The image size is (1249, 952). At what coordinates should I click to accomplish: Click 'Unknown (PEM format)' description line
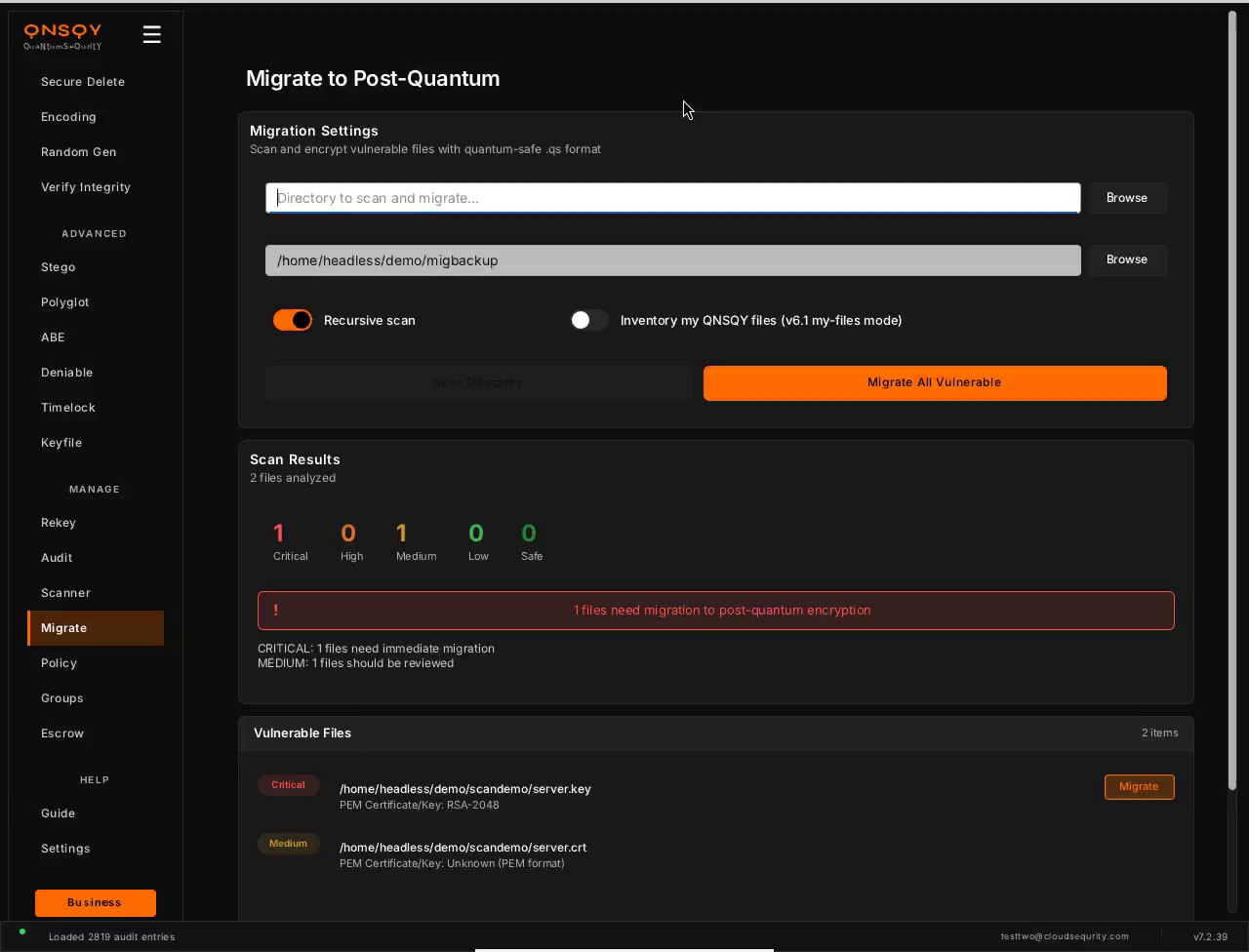452,863
